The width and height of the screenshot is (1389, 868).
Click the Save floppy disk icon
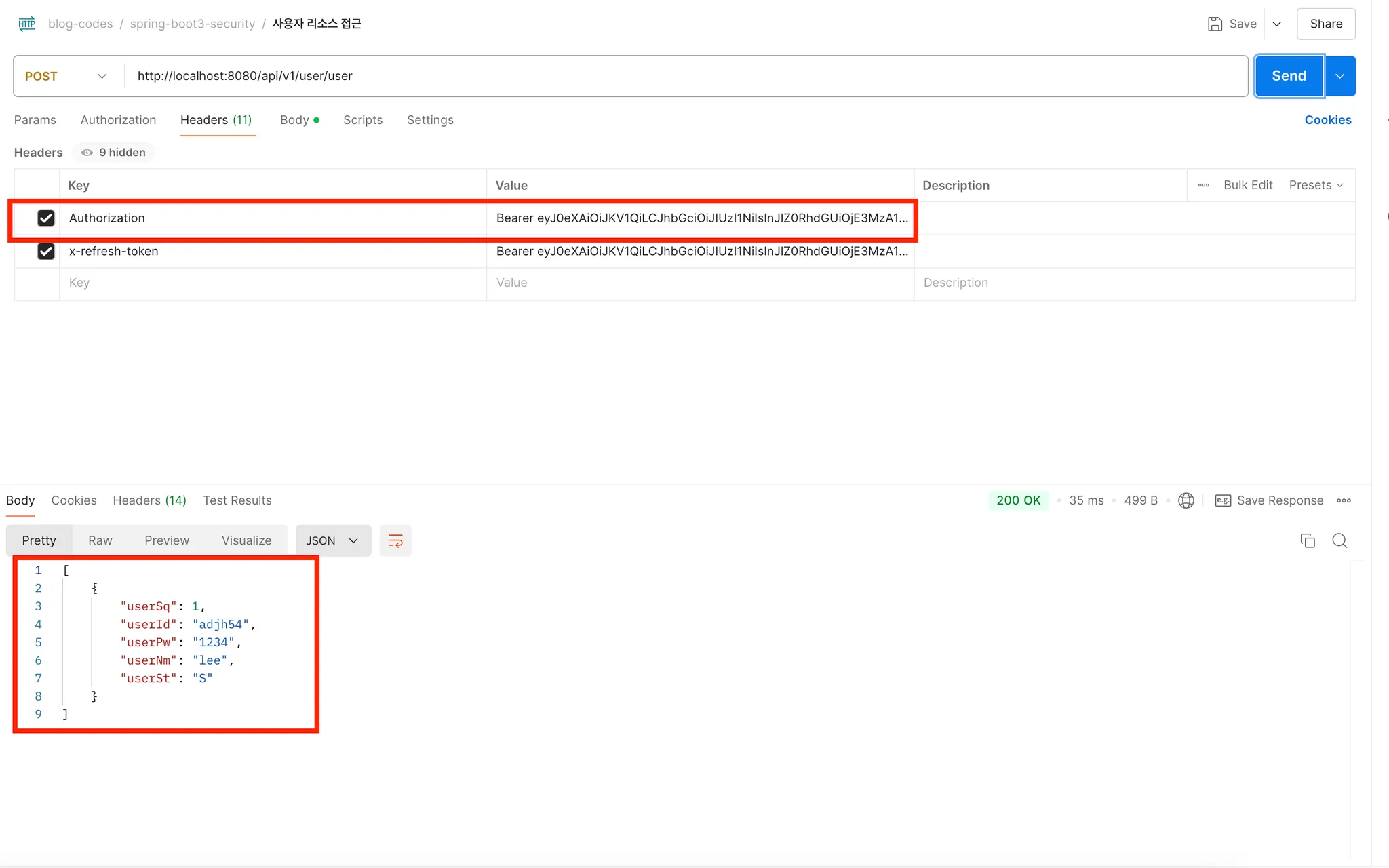[x=1215, y=24]
